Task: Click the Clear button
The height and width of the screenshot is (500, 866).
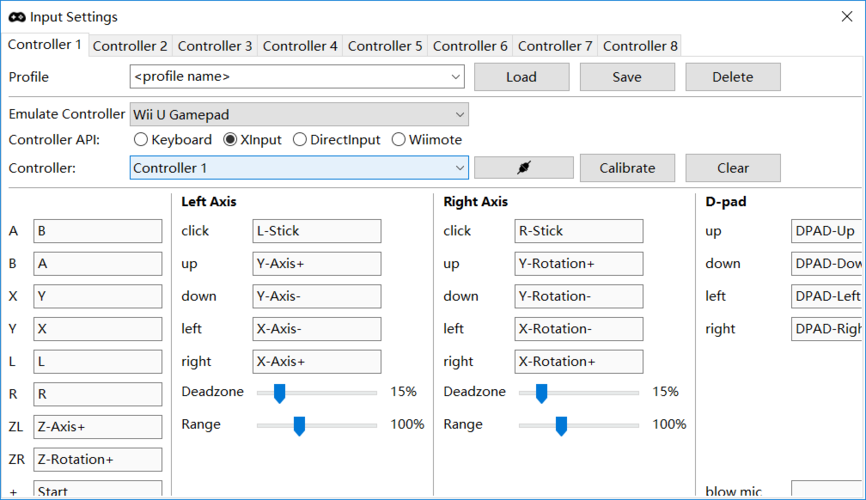Action: click(733, 168)
